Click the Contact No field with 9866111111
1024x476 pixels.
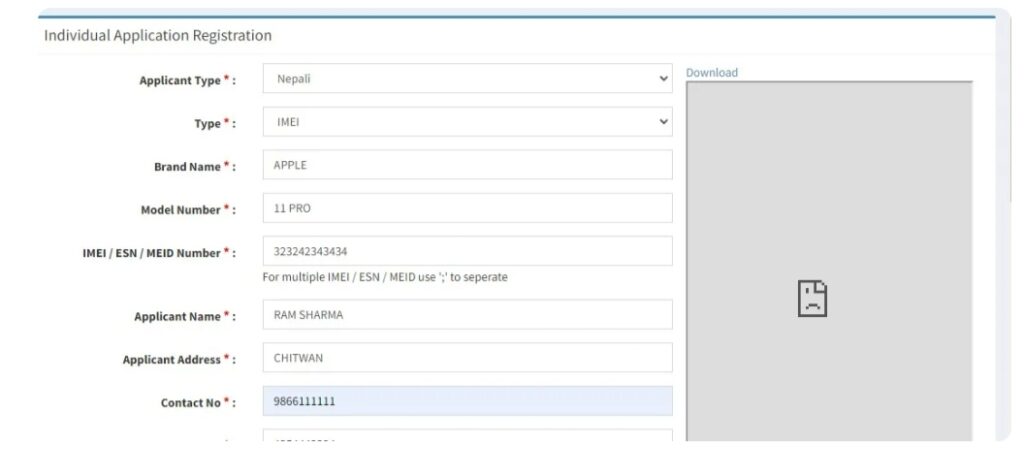point(467,401)
